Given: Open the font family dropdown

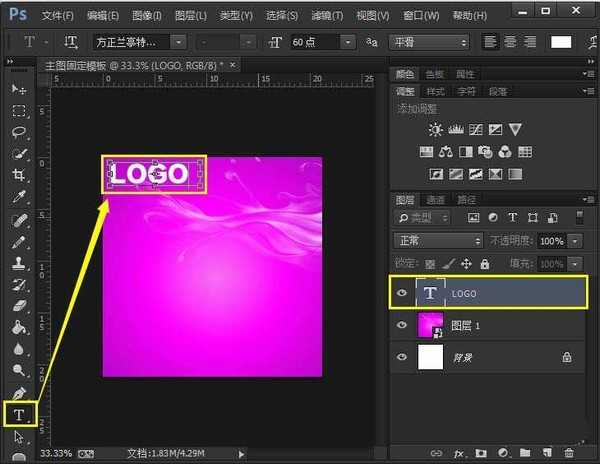Looking at the screenshot, I should point(139,42).
